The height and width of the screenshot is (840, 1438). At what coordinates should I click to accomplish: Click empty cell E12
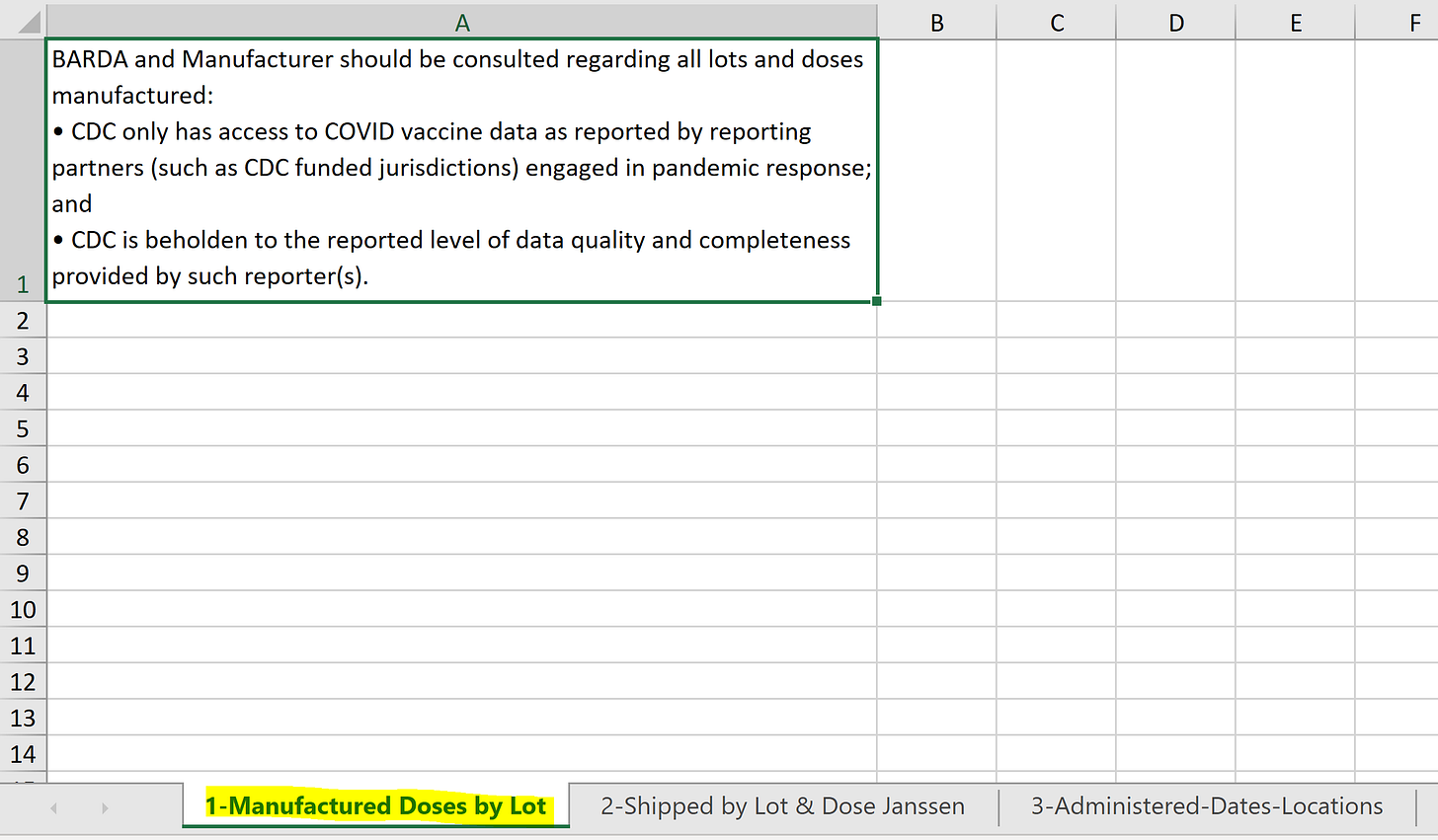tap(1296, 682)
